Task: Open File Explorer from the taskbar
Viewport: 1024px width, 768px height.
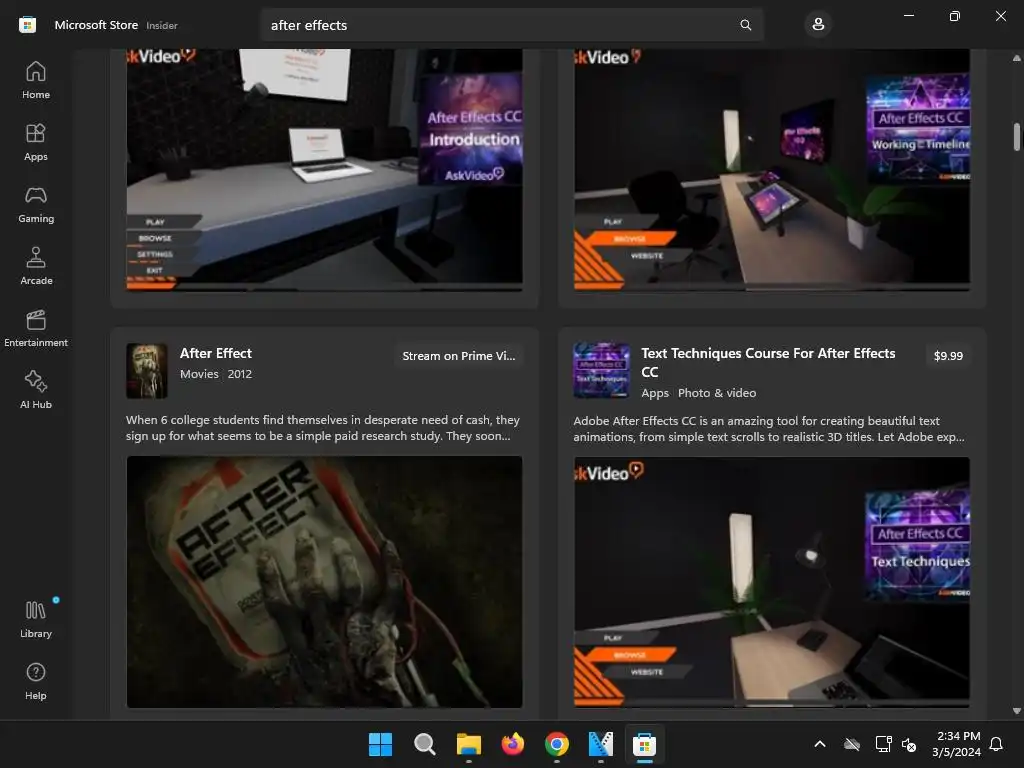Action: click(x=469, y=744)
